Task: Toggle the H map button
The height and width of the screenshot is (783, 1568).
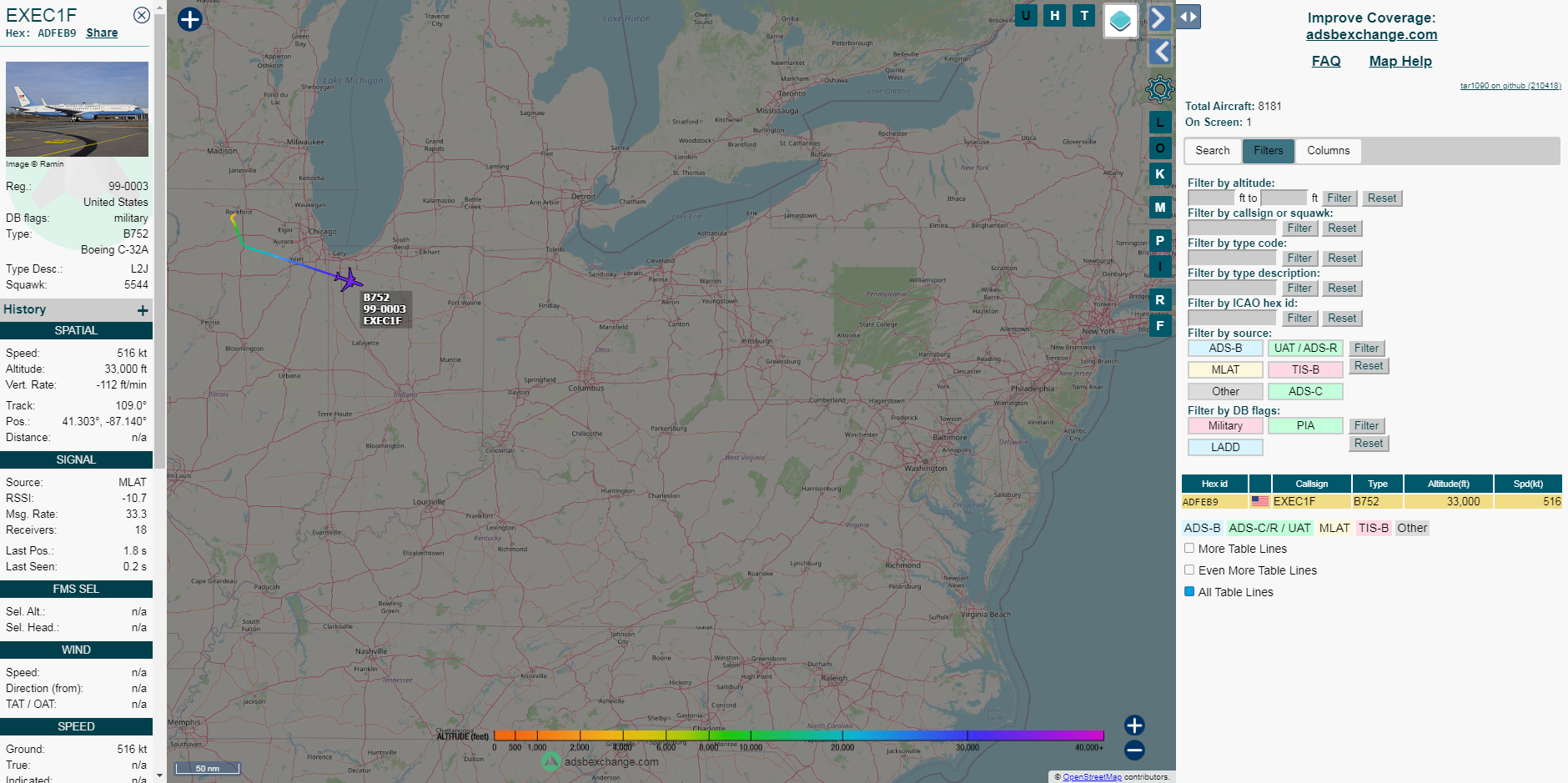Action: point(1055,15)
